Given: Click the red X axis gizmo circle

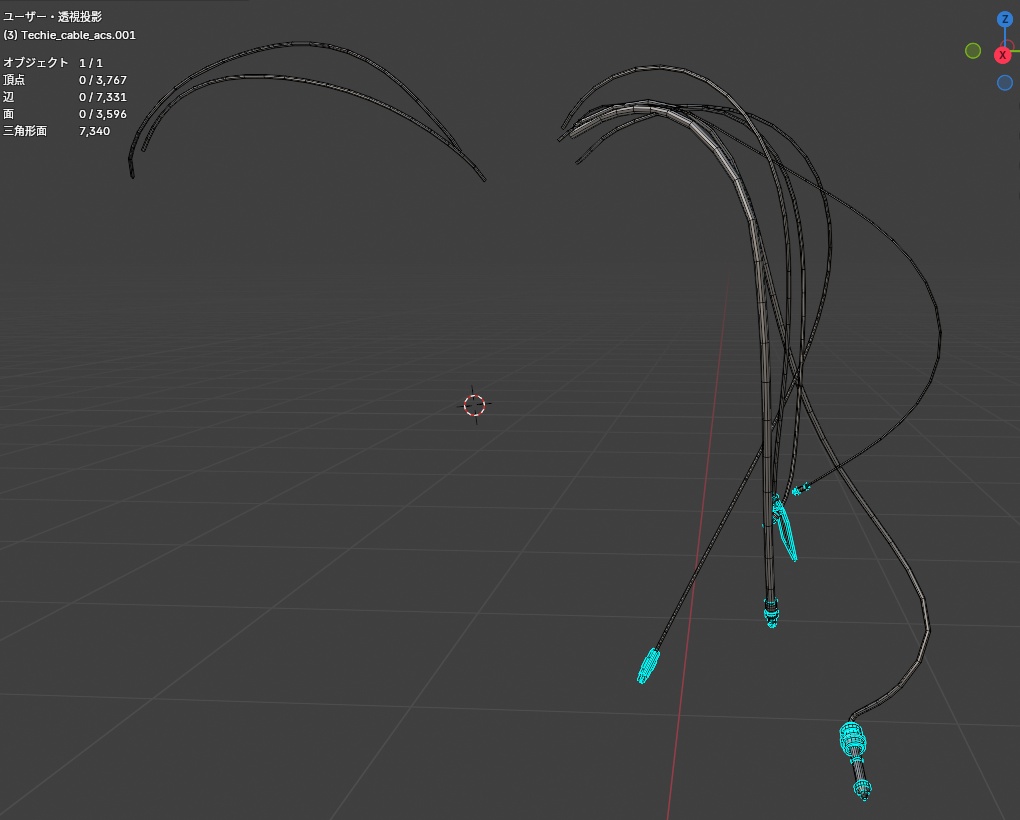Looking at the screenshot, I should 1003,55.
